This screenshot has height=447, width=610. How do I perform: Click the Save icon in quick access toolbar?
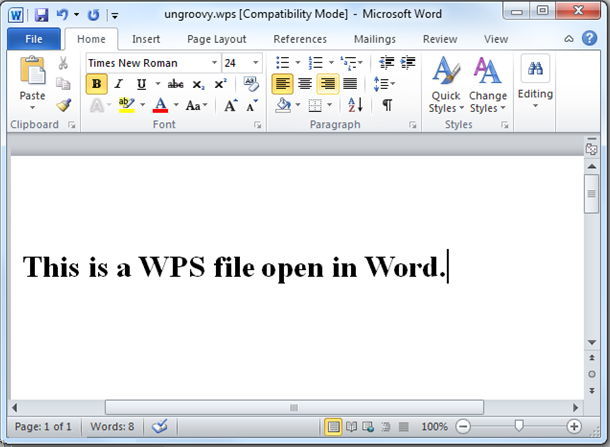pyautogui.click(x=41, y=15)
